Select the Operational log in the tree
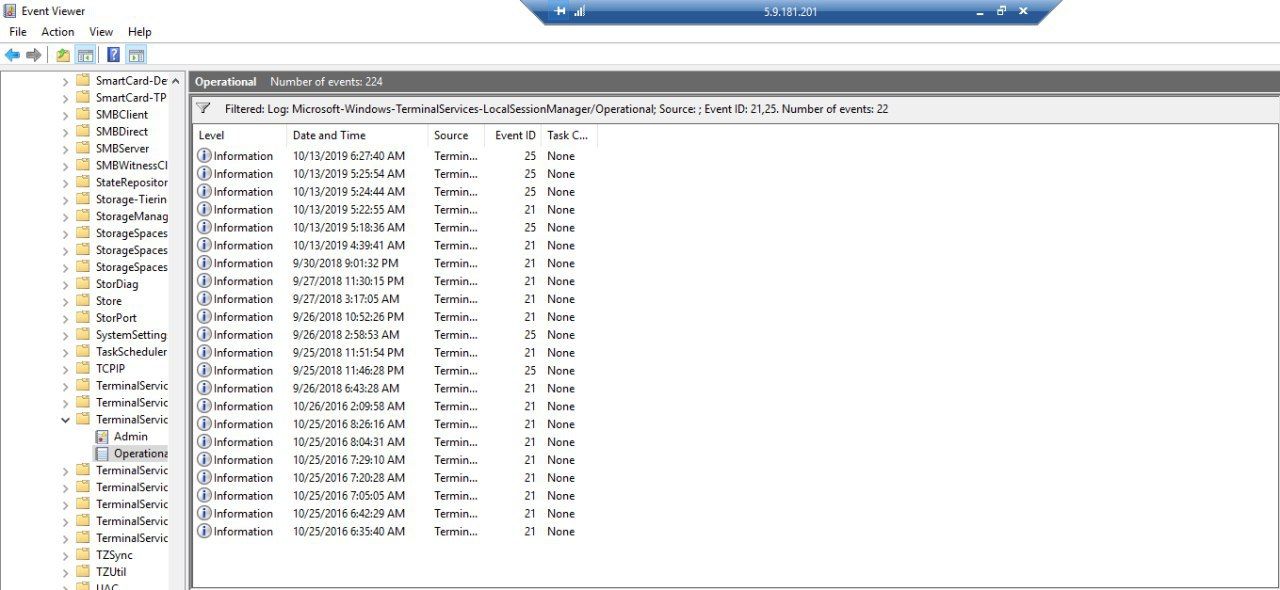This screenshot has width=1280, height=590. (x=139, y=453)
